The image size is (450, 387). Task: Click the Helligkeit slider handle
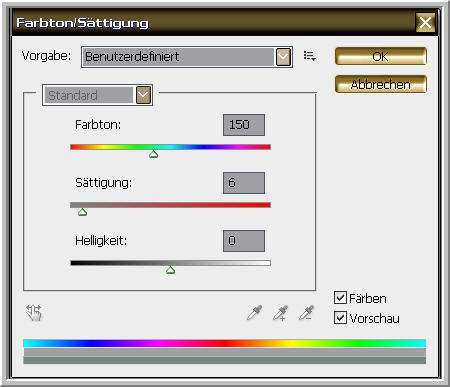pyautogui.click(x=170, y=270)
